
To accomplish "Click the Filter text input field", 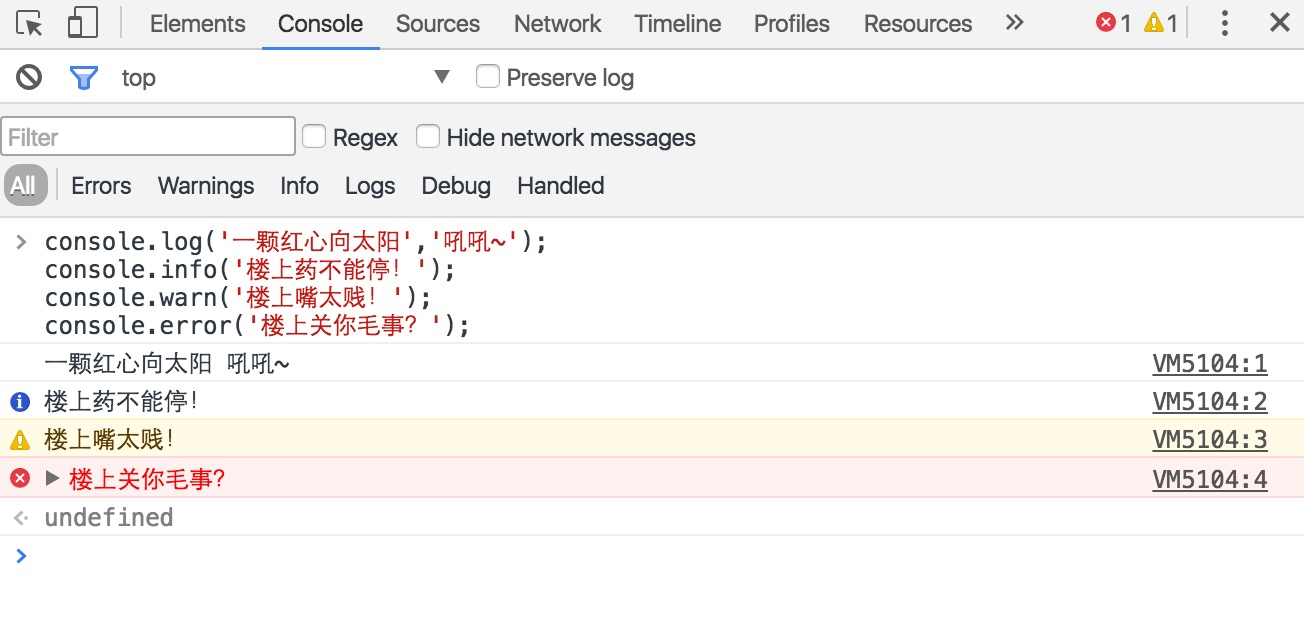I will point(148,137).
